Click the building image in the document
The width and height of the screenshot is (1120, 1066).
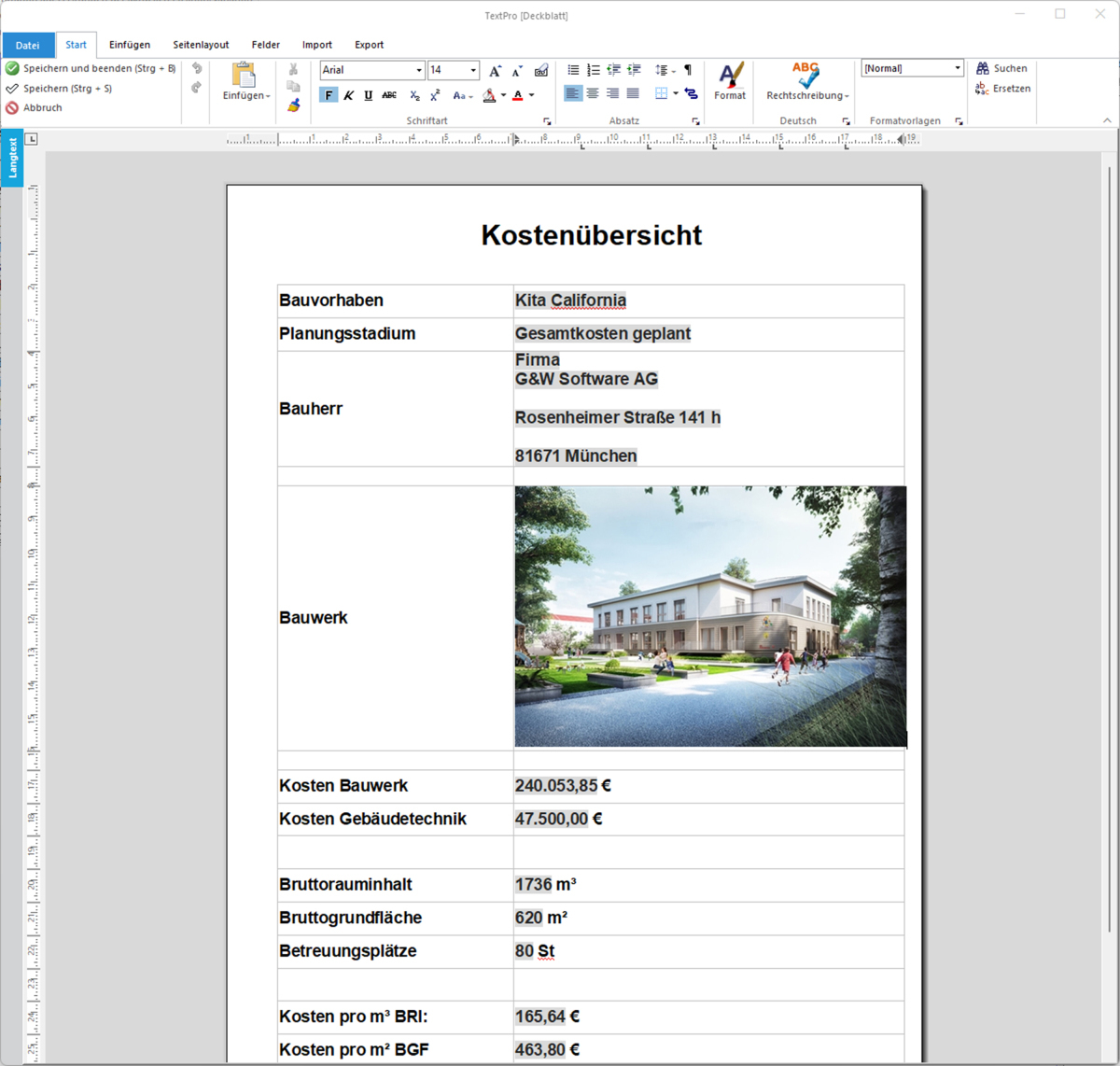[x=709, y=616]
